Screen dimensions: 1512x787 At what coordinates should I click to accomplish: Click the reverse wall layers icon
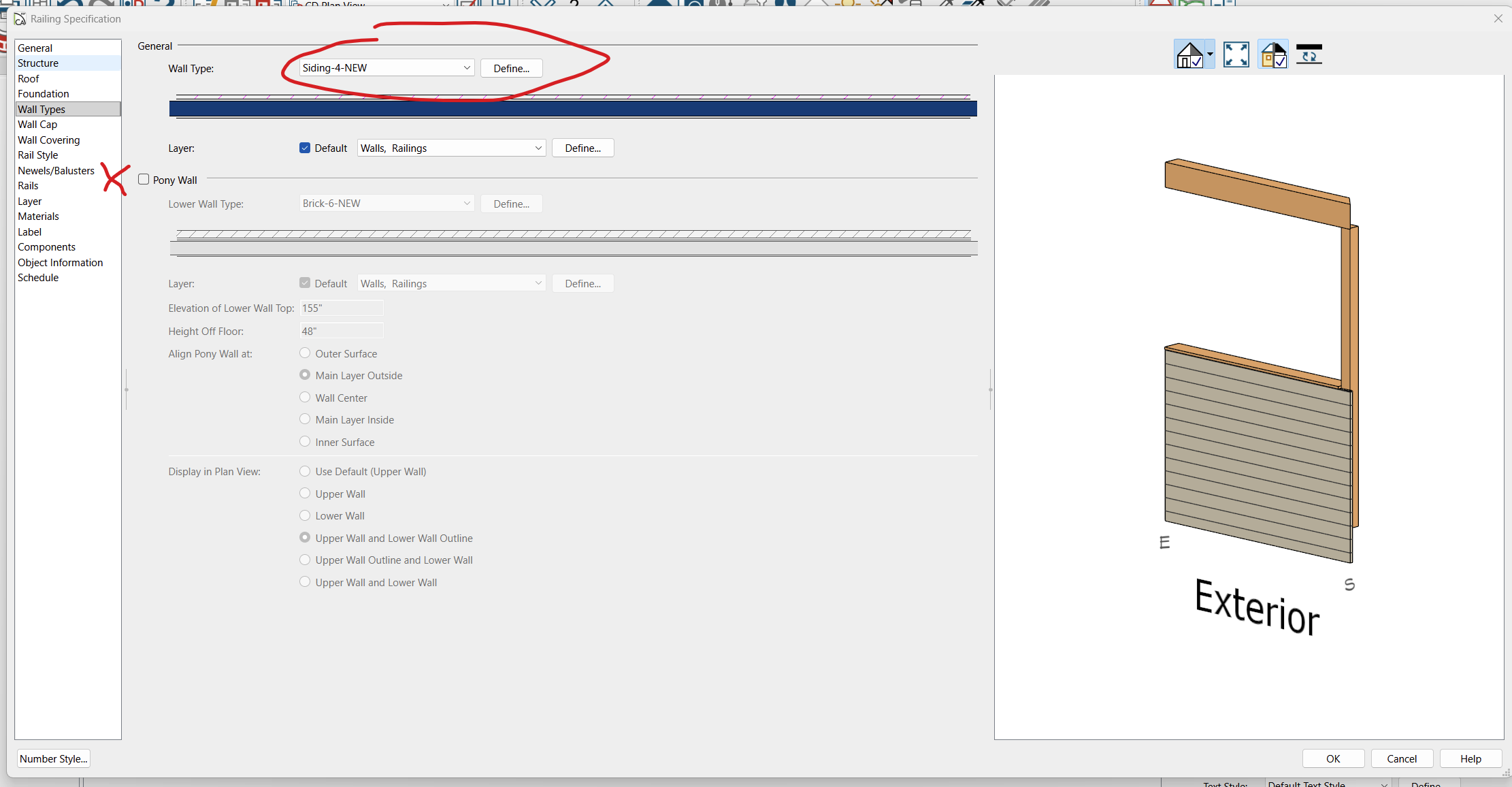[x=1309, y=54]
